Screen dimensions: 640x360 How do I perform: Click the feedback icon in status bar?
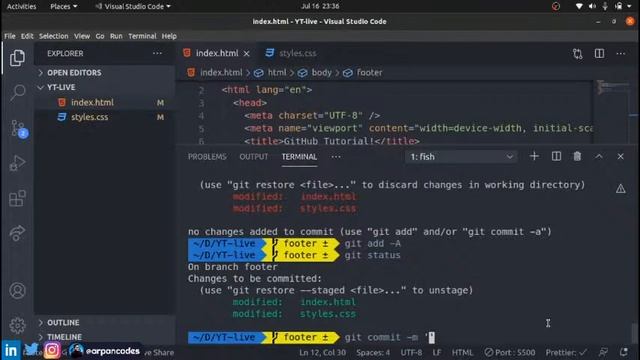point(603,352)
